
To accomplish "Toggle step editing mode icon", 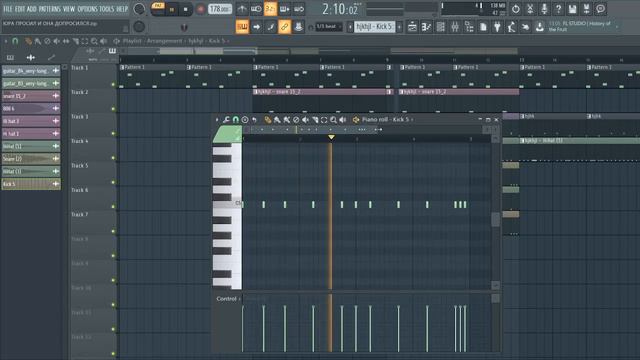I will (270, 27).
